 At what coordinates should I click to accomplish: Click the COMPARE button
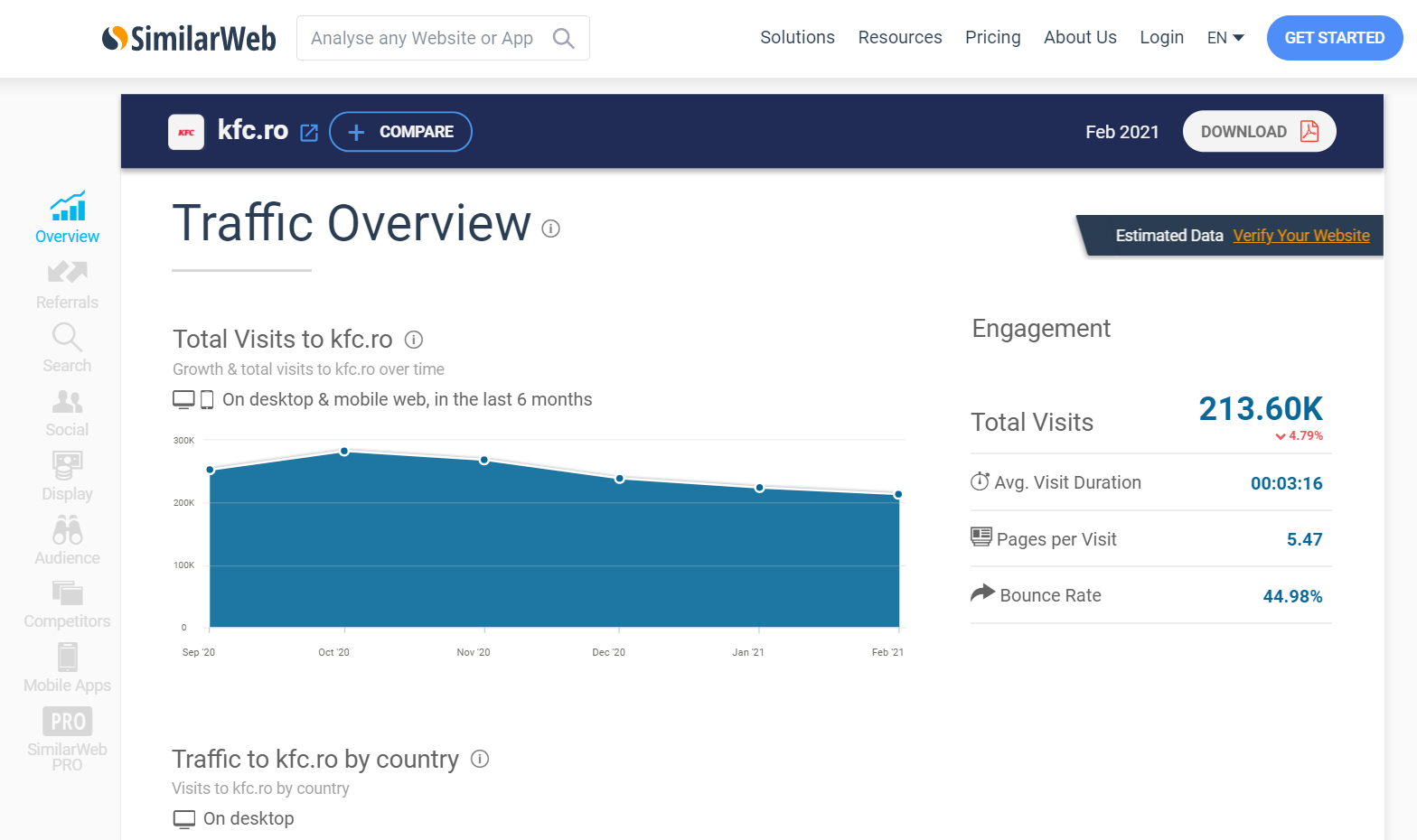(400, 132)
